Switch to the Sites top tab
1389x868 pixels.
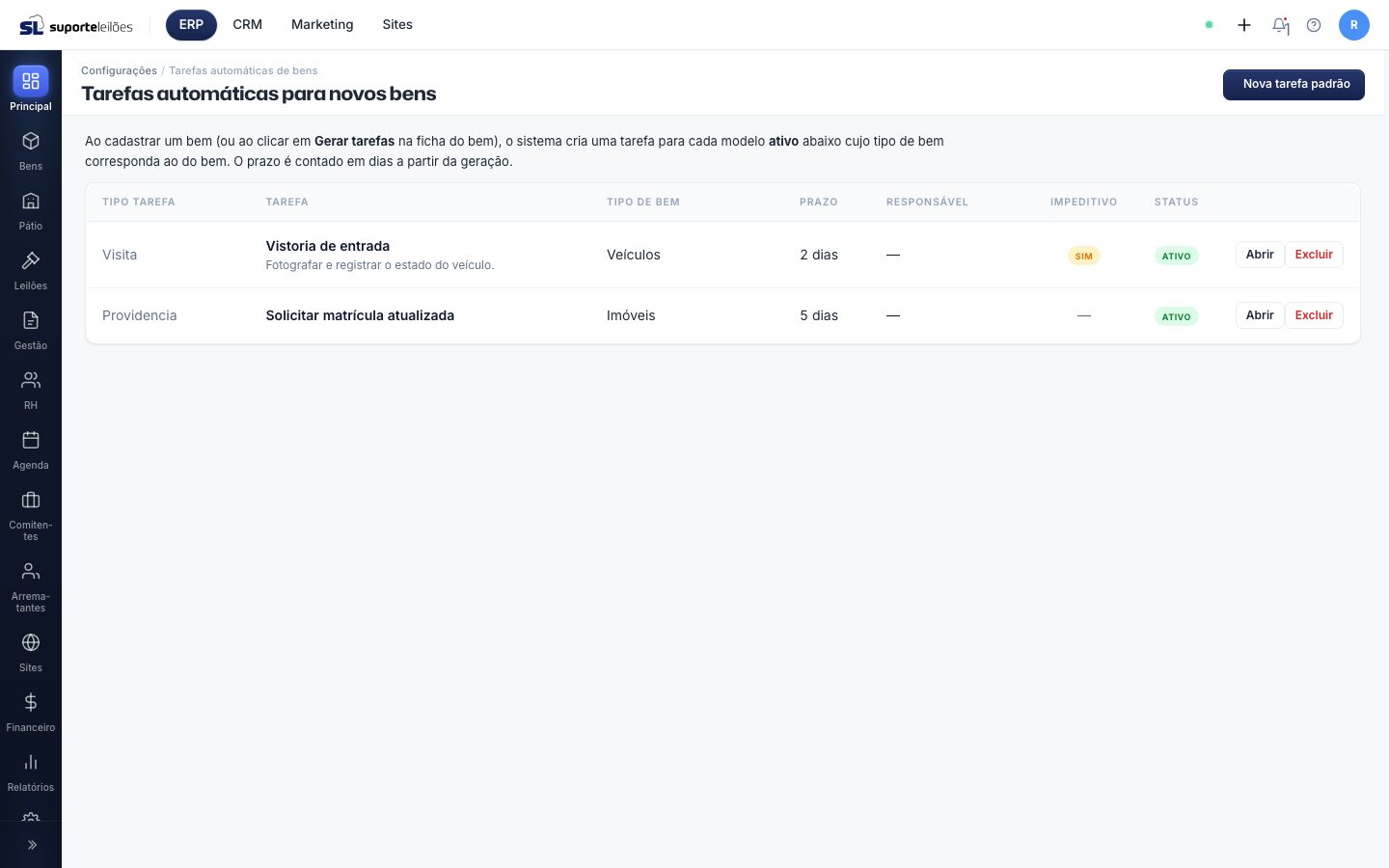click(x=397, y=25)
